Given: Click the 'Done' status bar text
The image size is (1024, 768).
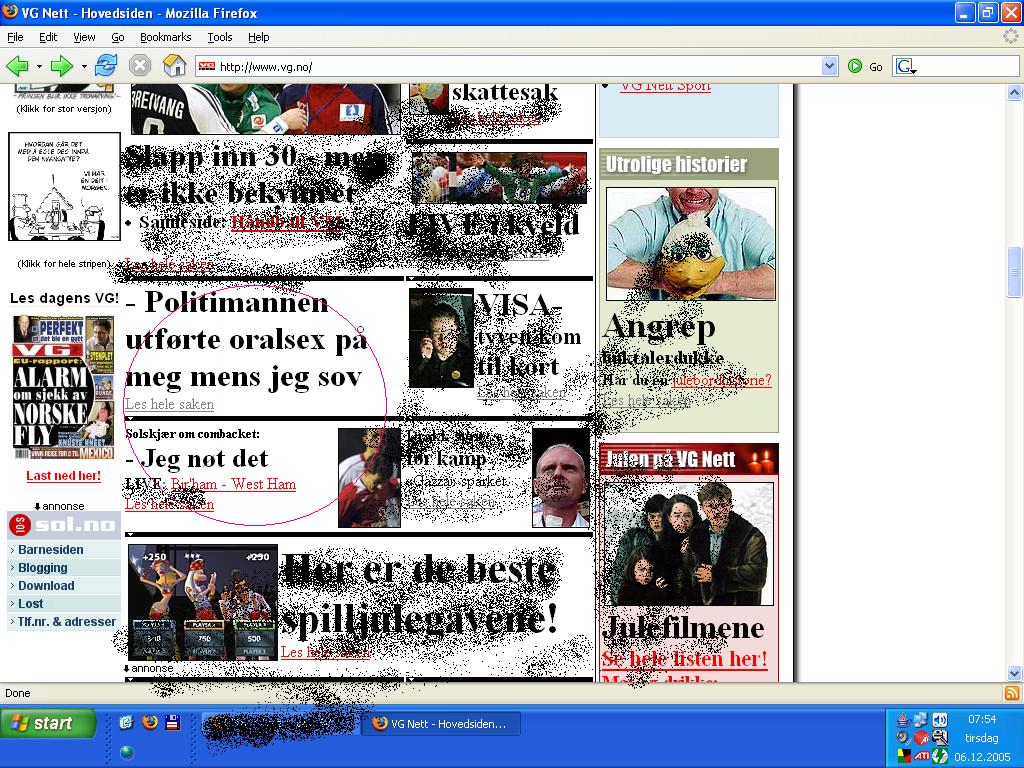Looking at the screenshot, I should coord(18,693).
